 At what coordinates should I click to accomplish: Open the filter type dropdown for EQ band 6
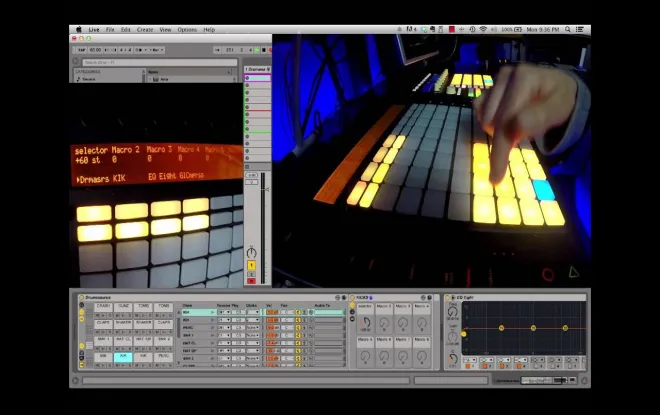coord(556,360)
